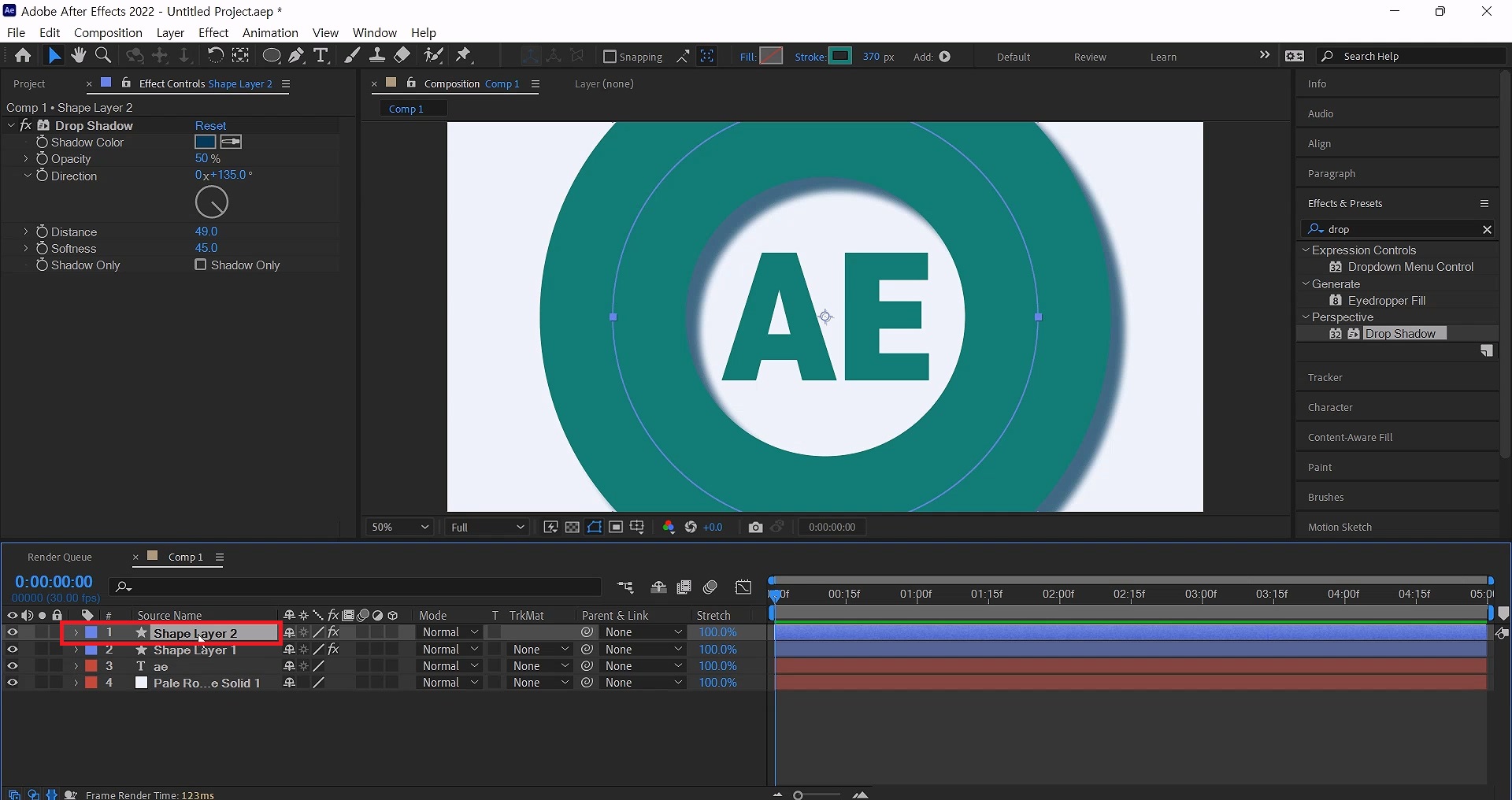The image size is (1512, 800).
Task: Select the Selection tool arrow
Action: [x=54, y=55]
